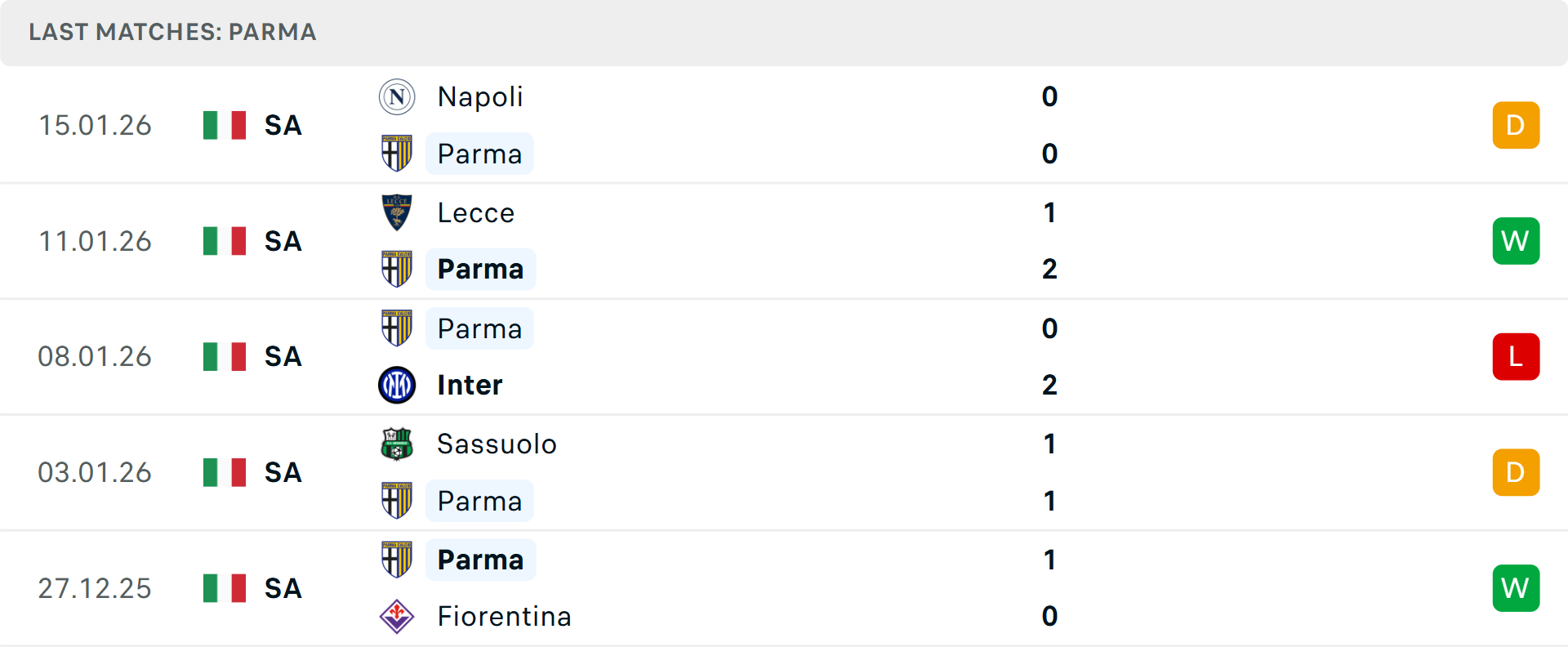Open the Napoli team link
This screenshot has height=647, width=1568.
(x=480, y=97)
